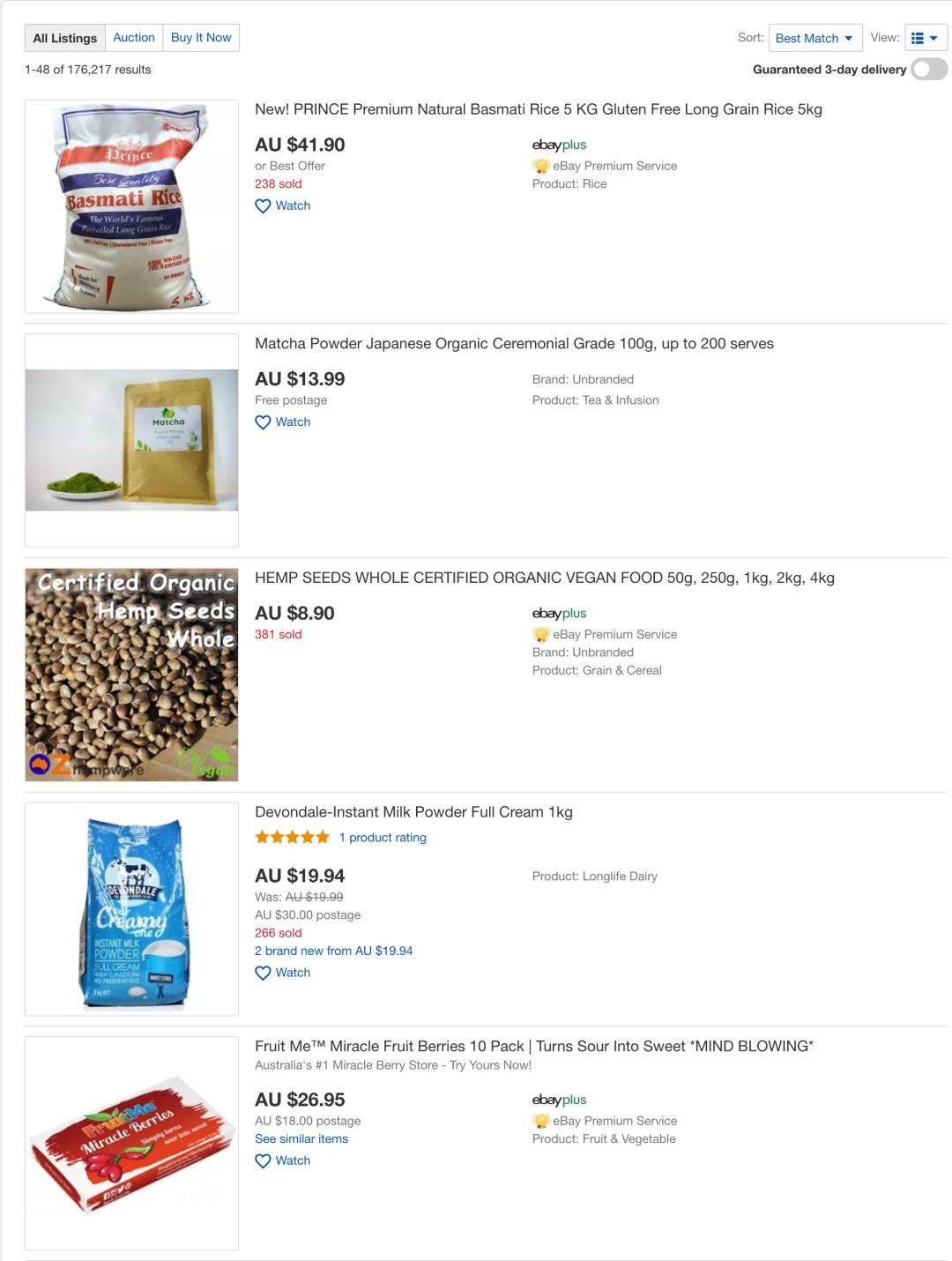Click the heart Watch icon for Matcha Powder

(263, 422)
